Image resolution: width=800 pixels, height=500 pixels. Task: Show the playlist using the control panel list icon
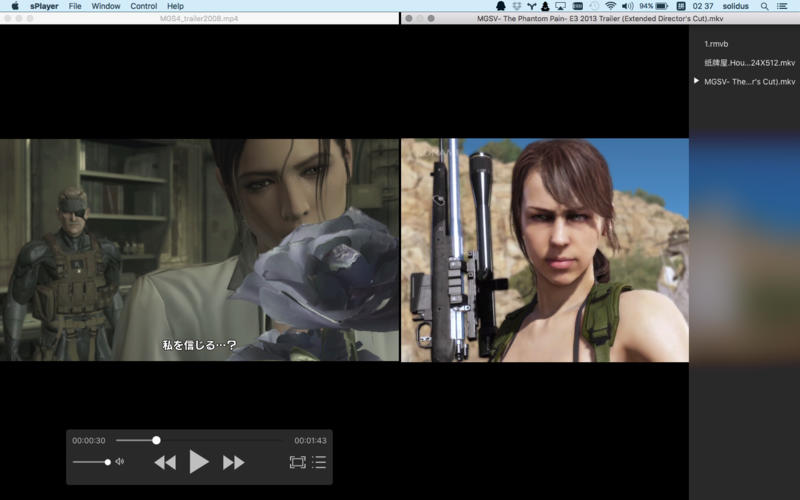319,462
